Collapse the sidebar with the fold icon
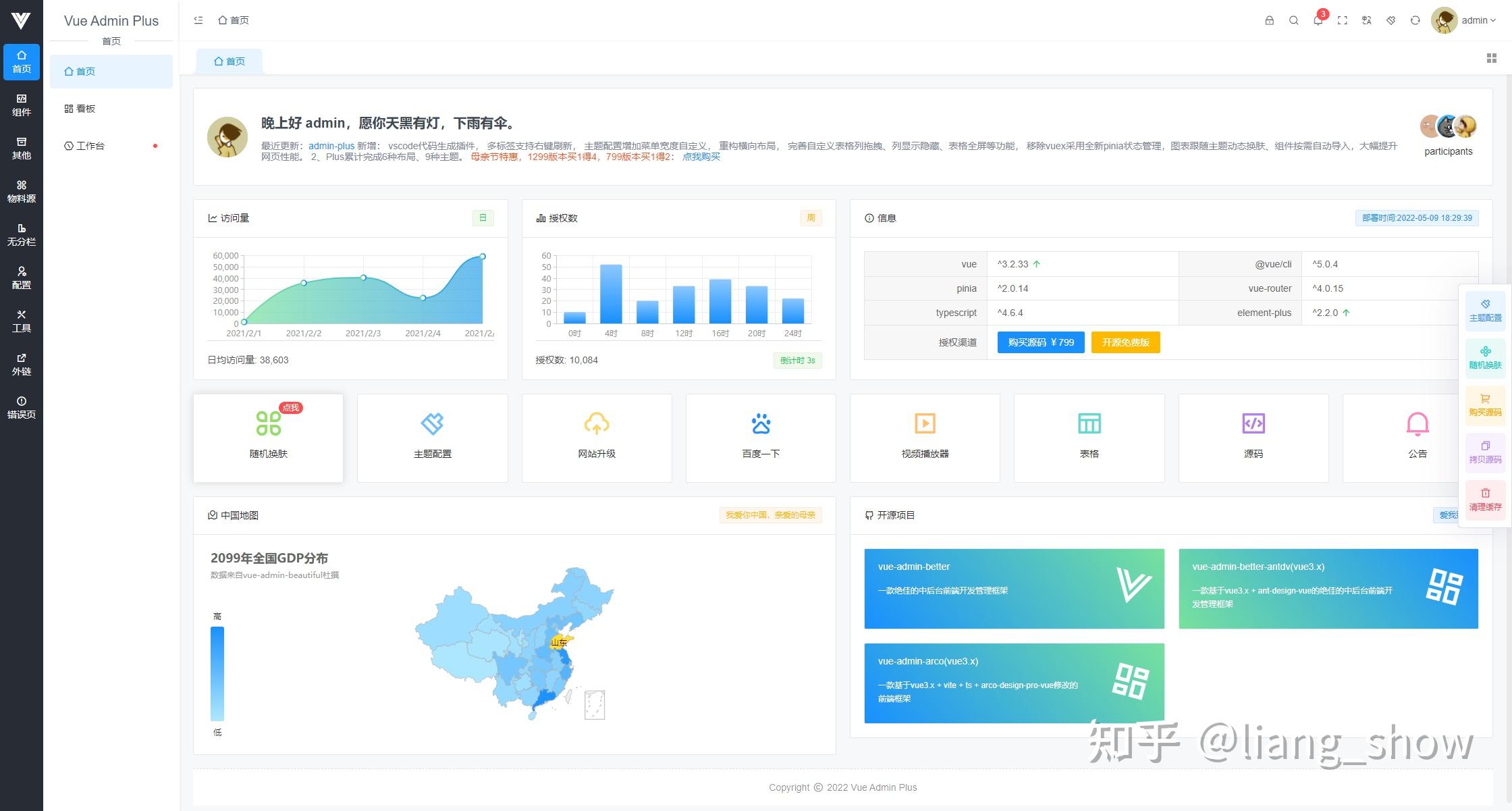 198,20
